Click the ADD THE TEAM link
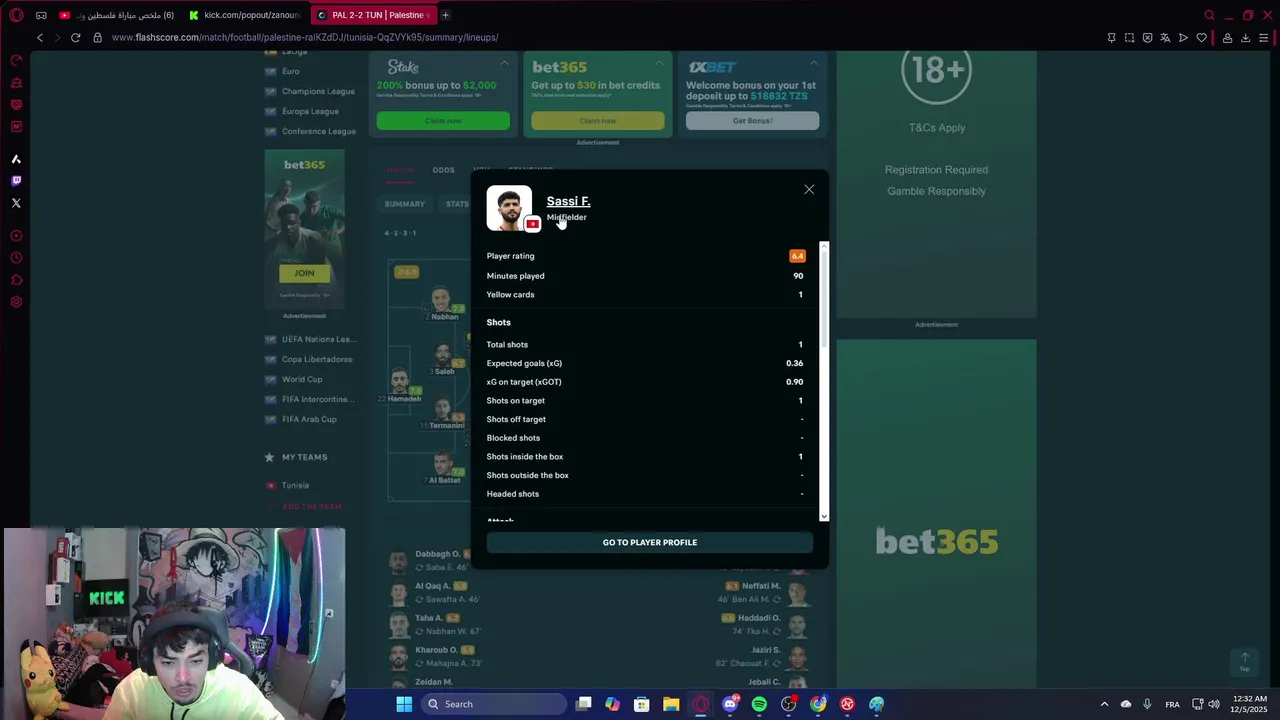This screenshot has height=720, width=1280. [x=311, y=507]
